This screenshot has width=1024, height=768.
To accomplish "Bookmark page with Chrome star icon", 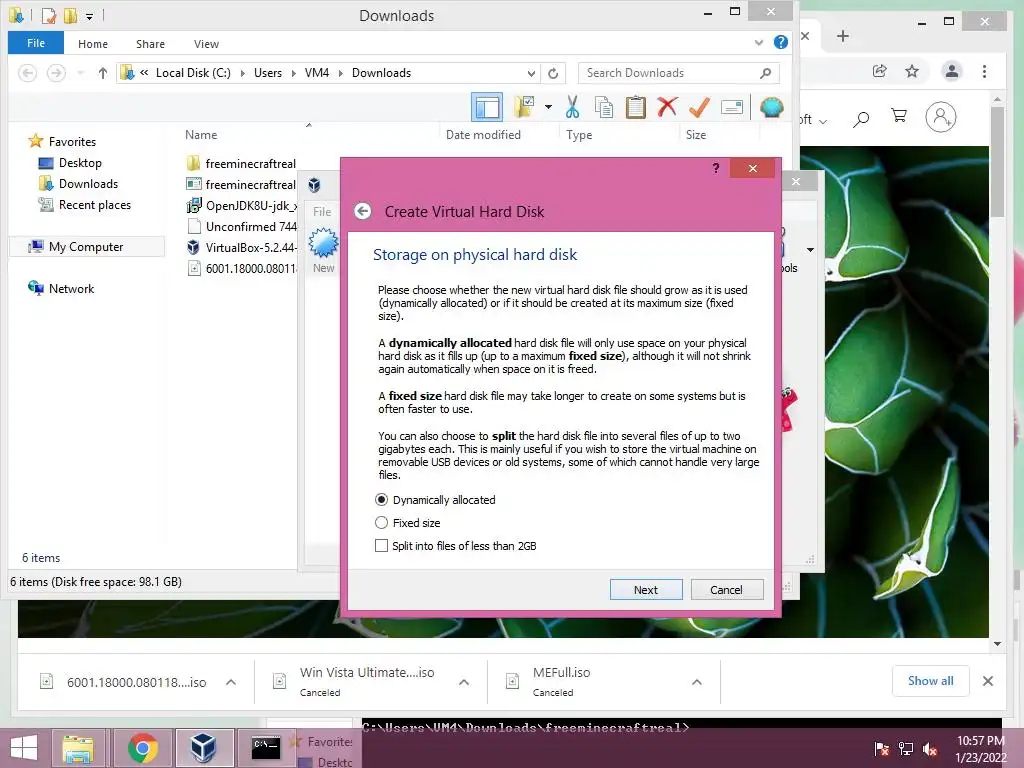I will click(912, 71).
